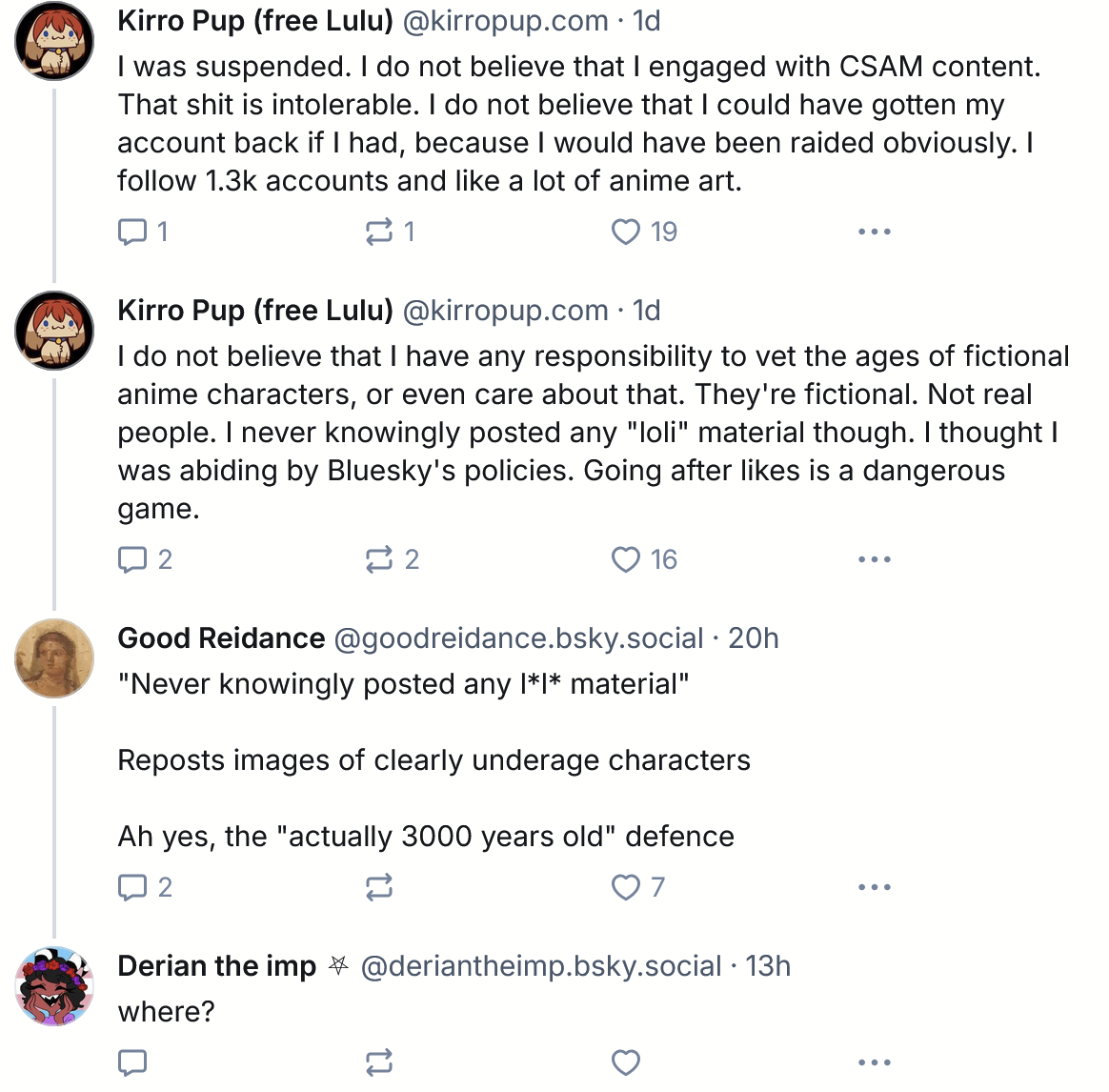Reply to Kirro Pup's first post
The width and height of the screenshot is (1109, 1092).
point(131,232)
